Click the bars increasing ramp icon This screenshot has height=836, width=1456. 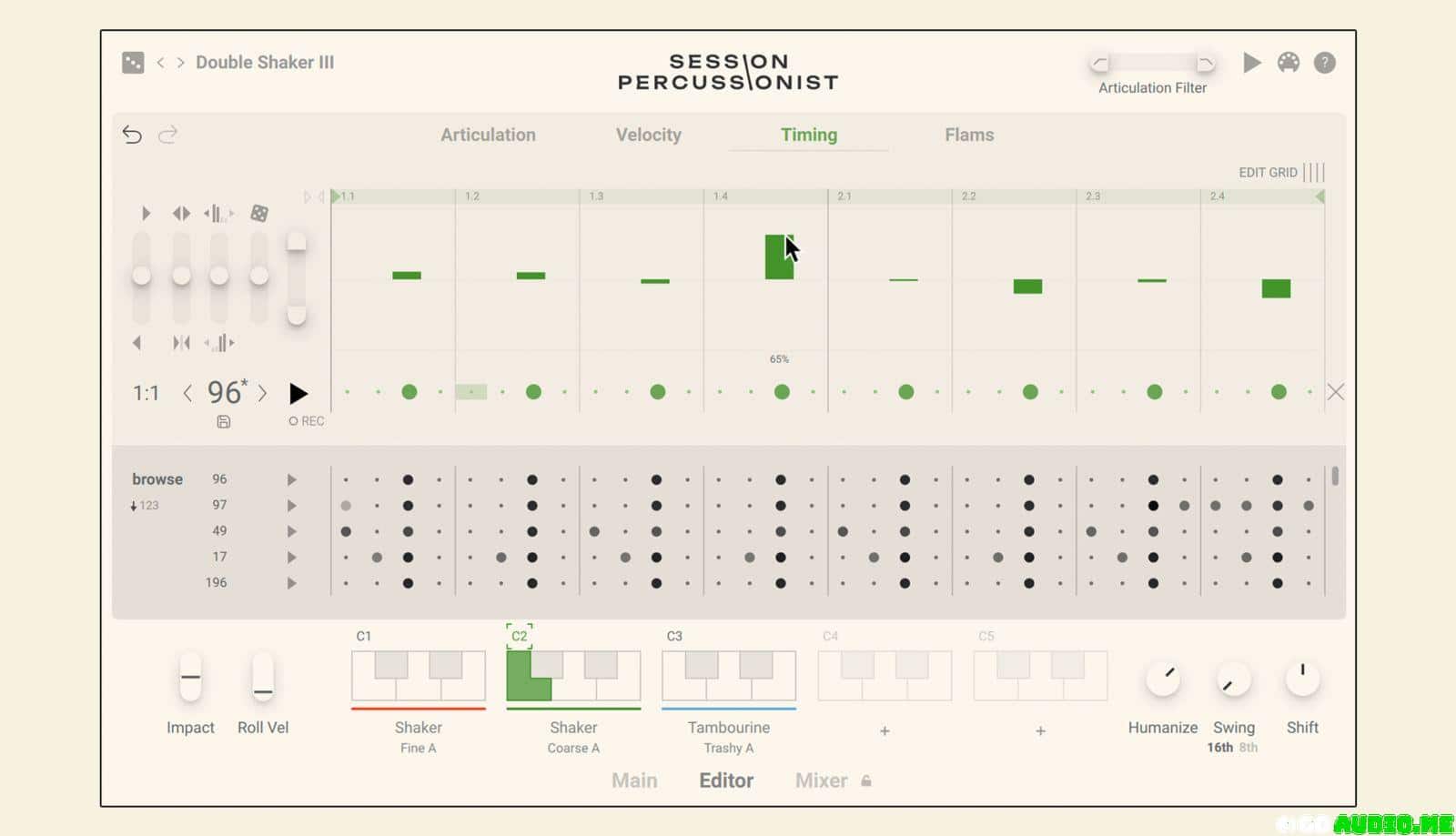point(219,343)
